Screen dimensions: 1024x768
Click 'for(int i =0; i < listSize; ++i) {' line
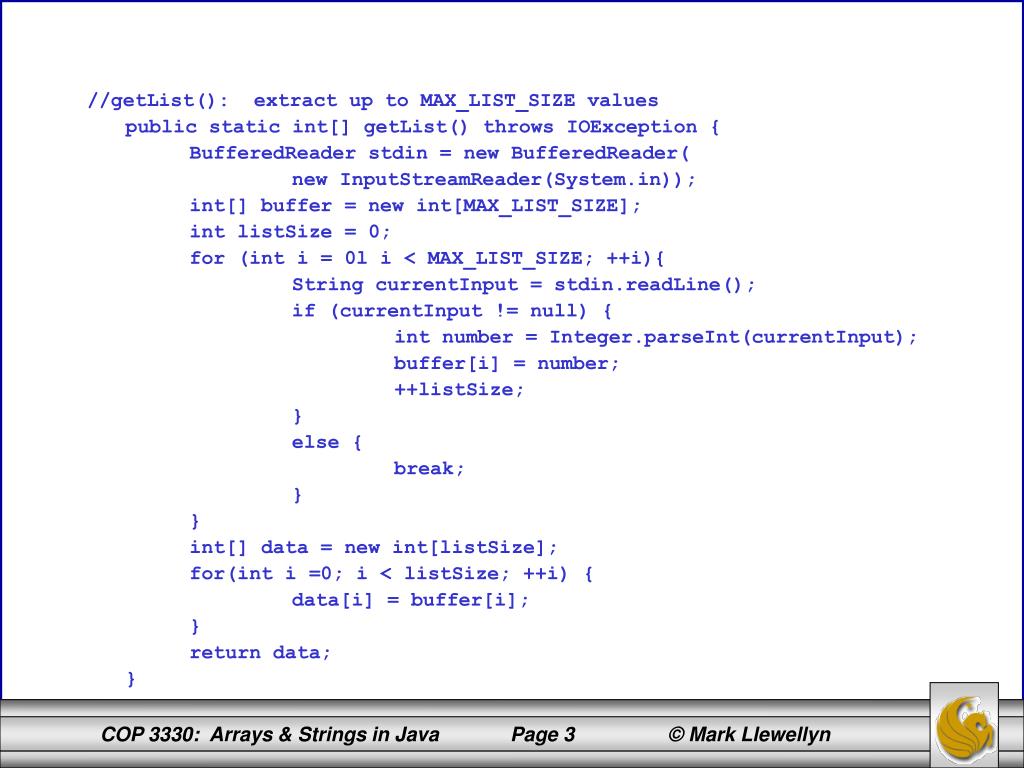[x=391, y=573]
